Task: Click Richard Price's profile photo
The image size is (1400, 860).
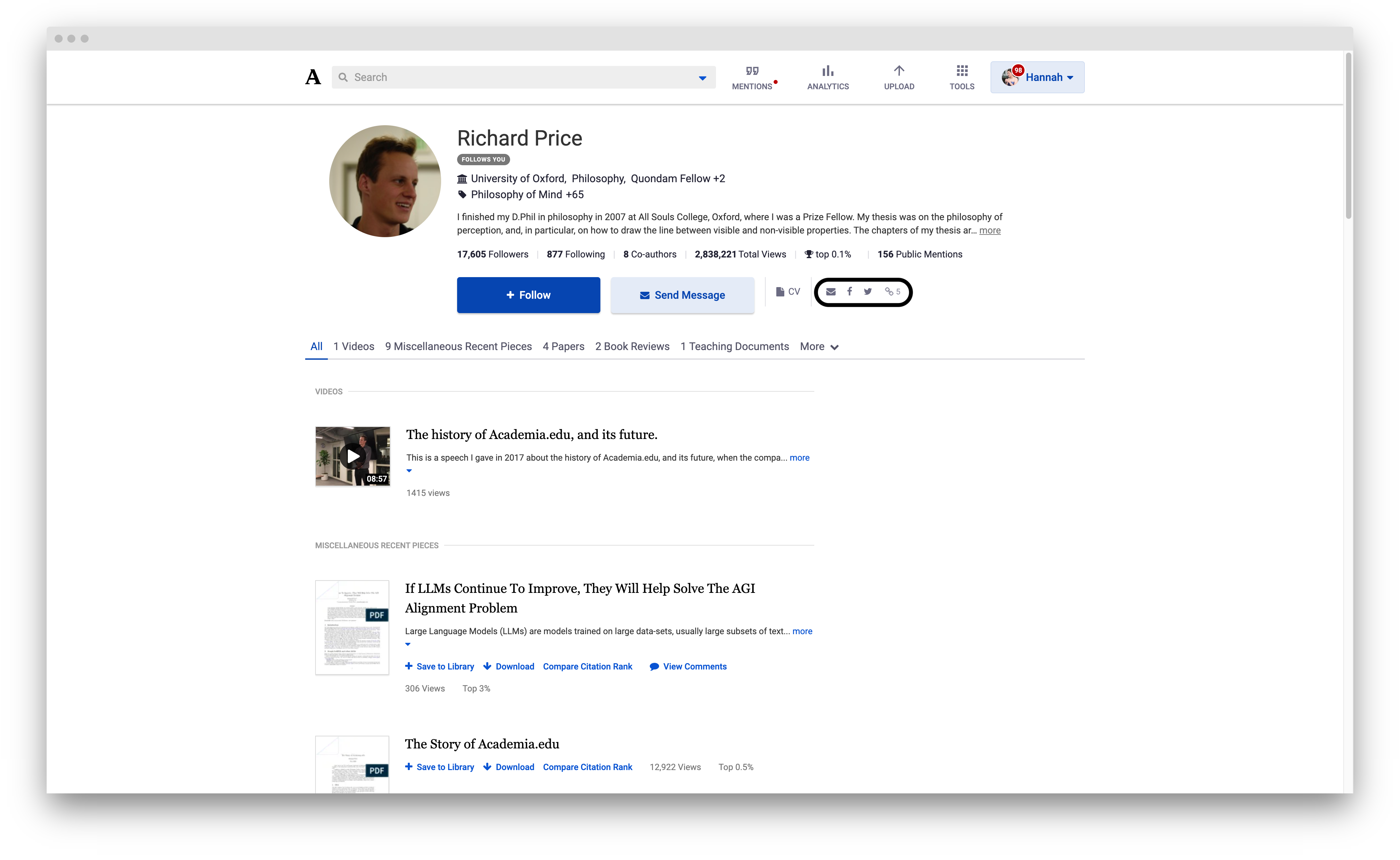Action: coord(385,181)
